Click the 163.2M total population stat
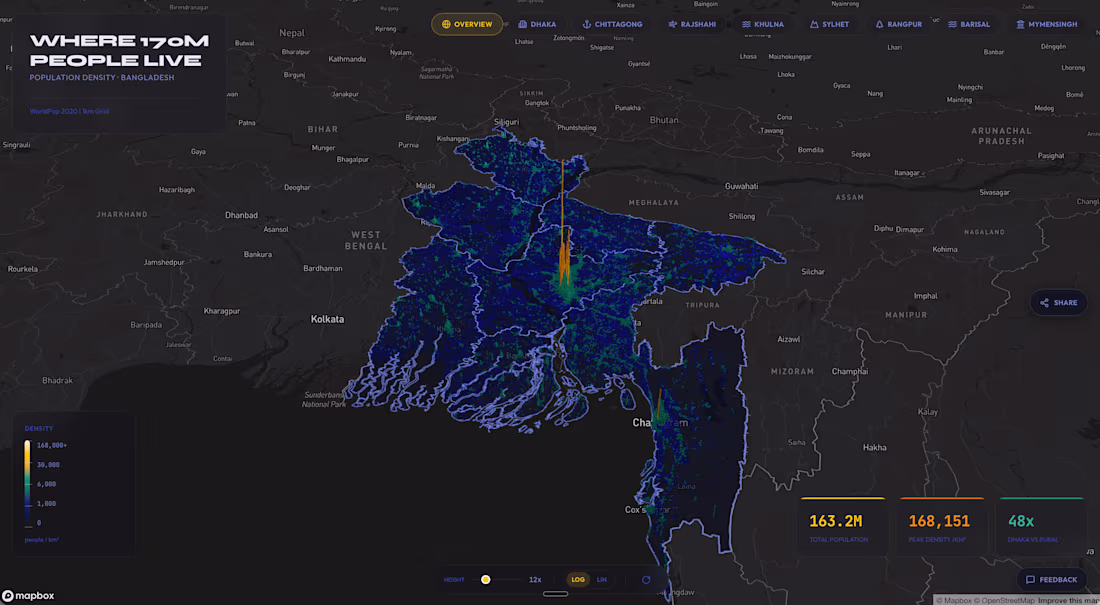Screen dimensions: 1100x605 [842, 525]
